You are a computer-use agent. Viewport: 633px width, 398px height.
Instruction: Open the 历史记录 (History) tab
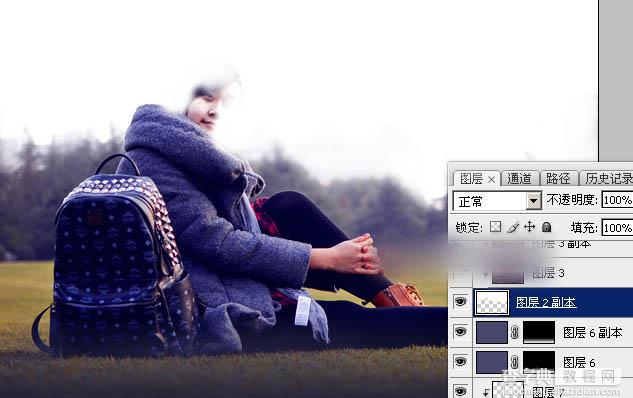[x=608, y=178]
